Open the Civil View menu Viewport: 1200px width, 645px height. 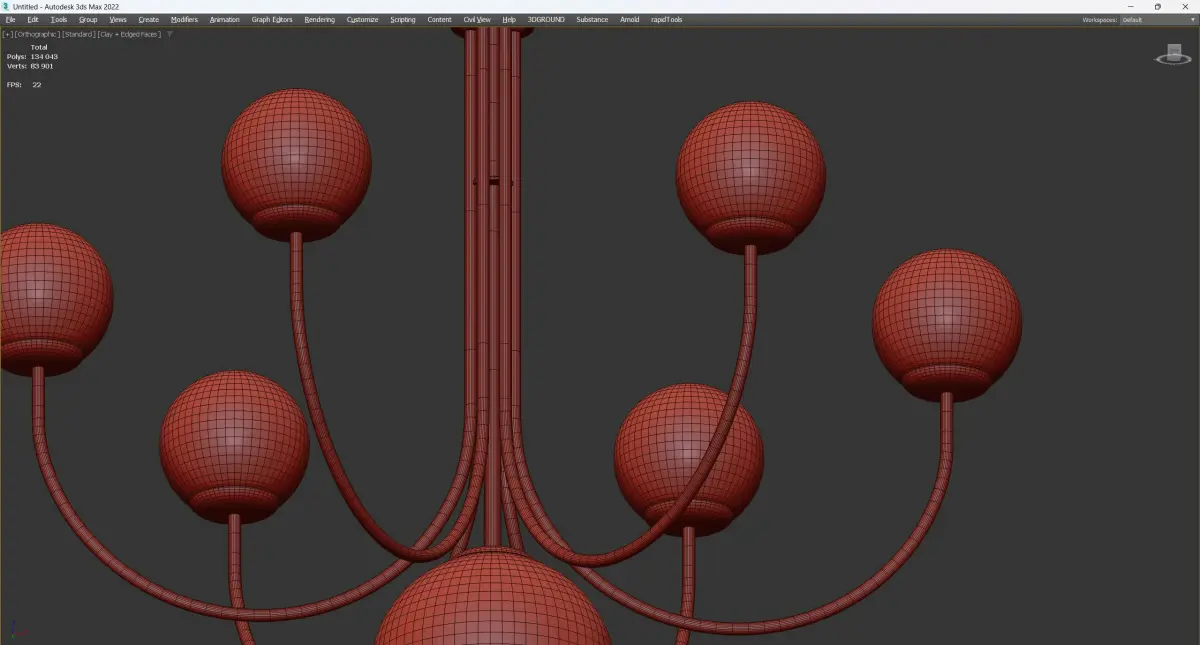click(477, 19)
